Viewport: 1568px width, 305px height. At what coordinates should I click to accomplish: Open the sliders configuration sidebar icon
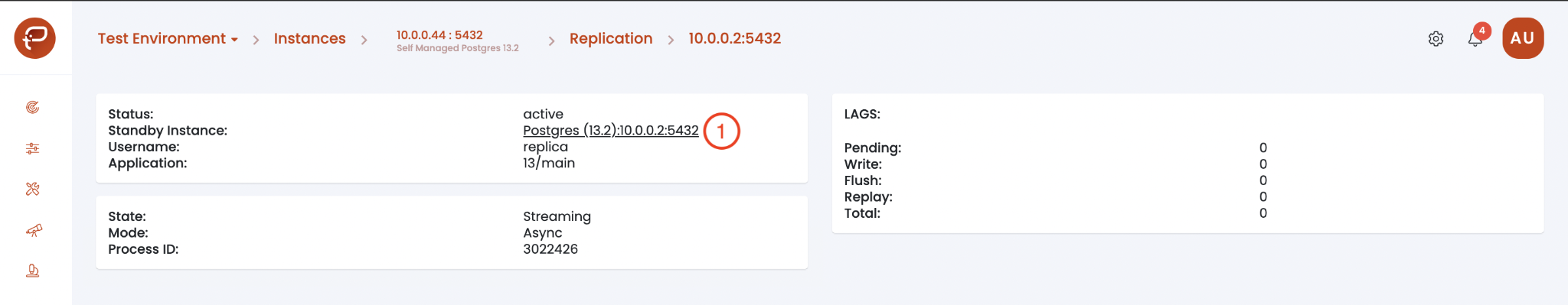pyautogui.click(x=32, y=148)
